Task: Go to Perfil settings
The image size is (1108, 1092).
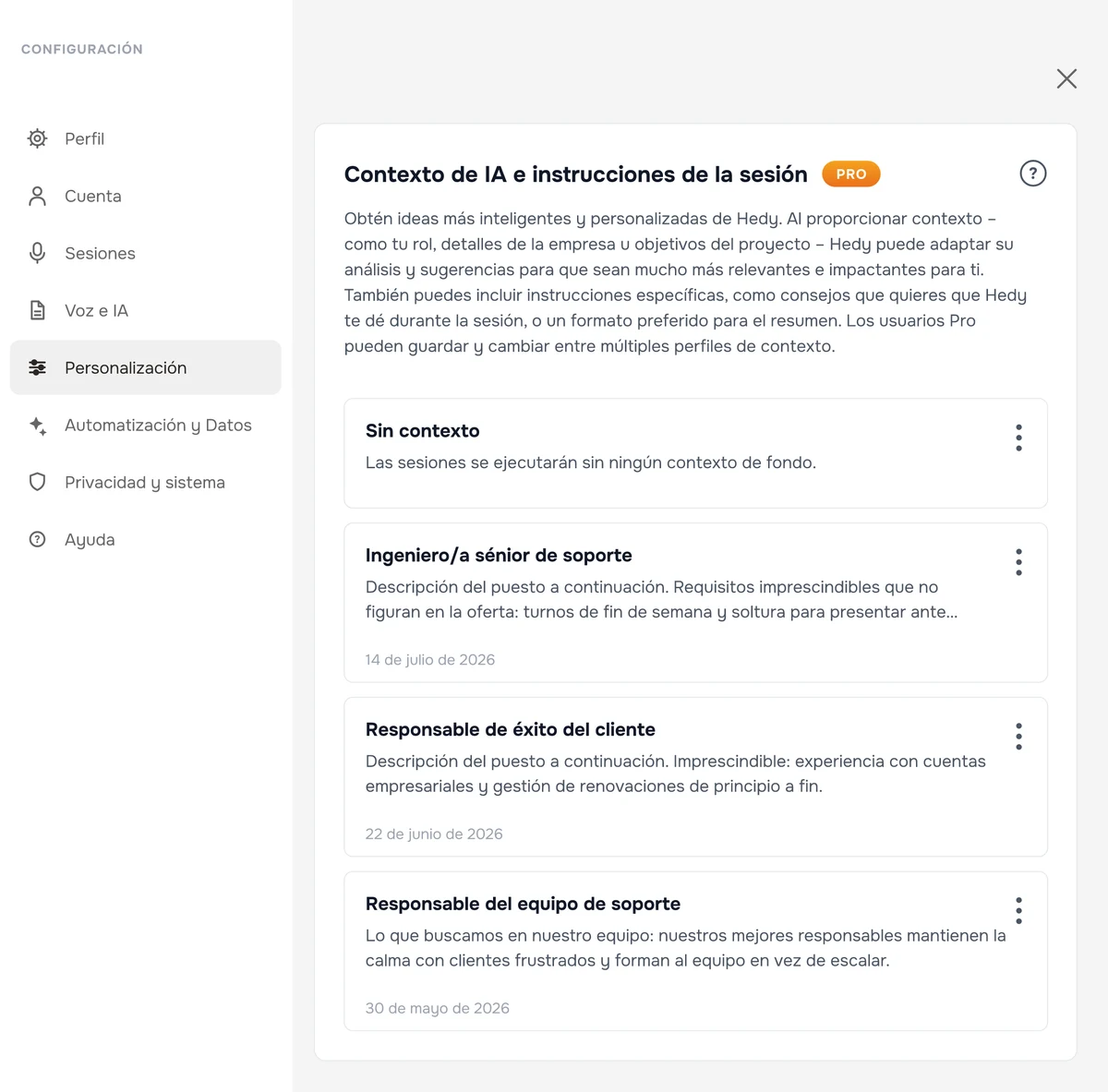Action: (x=146, y=138)
